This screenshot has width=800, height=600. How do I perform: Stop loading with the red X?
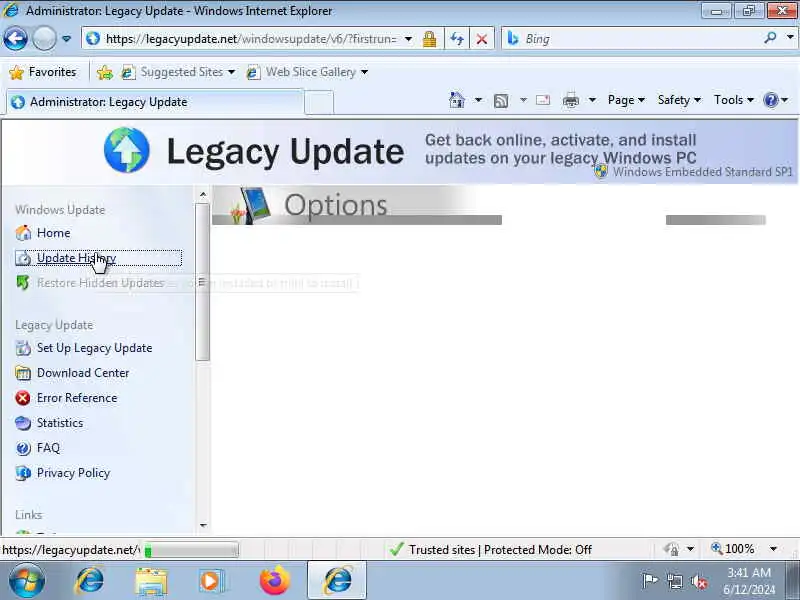pos(481,39)
